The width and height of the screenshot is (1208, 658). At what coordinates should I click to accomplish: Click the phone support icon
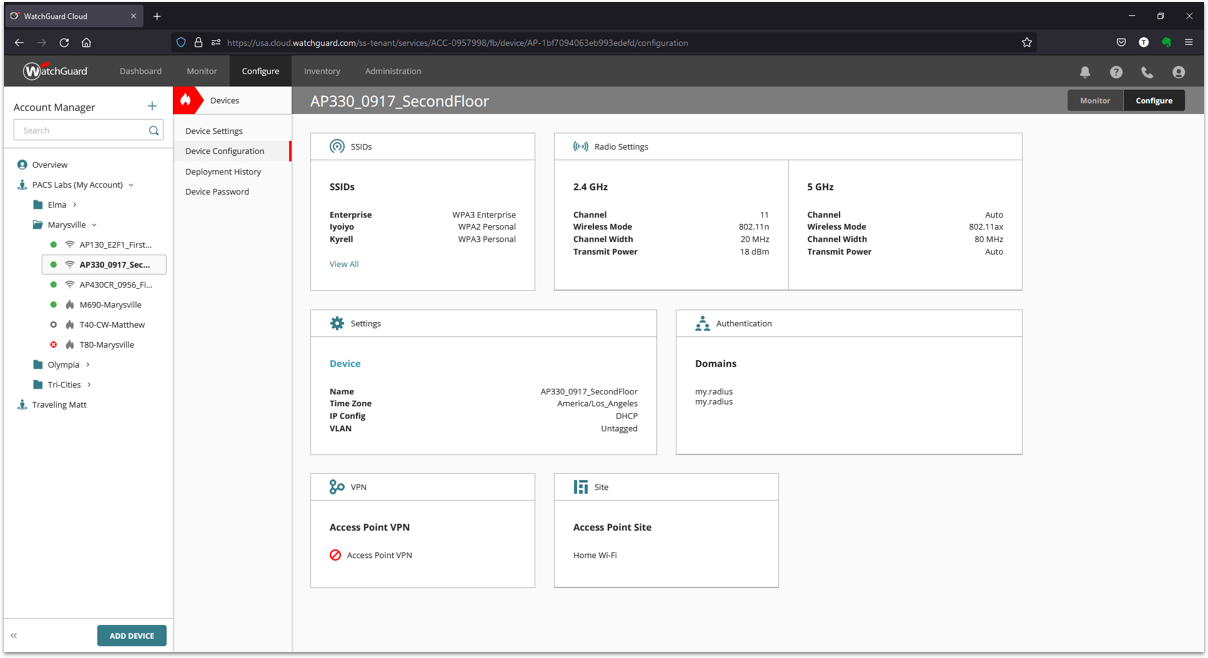pyautogui.click(x=1147, y=72)
